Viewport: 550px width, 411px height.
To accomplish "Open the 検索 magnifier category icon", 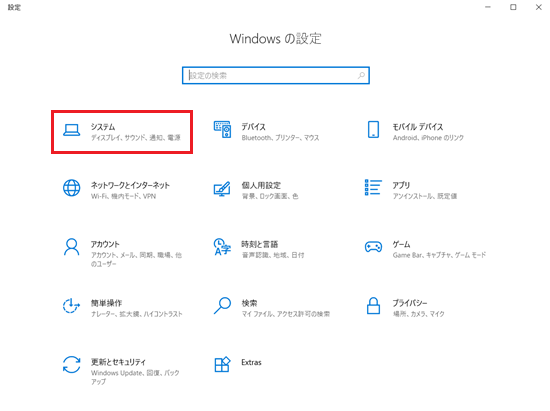I will pyautogui.click(x=222, y=306).
